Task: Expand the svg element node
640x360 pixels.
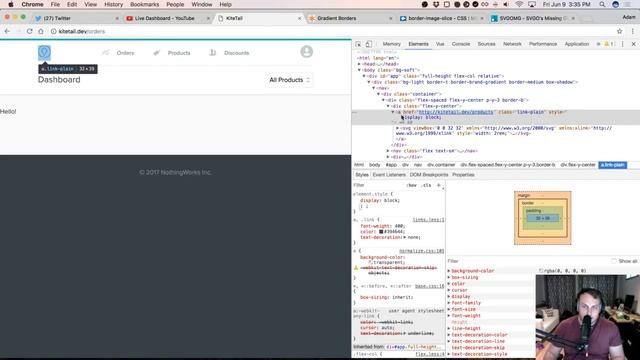Action: pos(398,128)
